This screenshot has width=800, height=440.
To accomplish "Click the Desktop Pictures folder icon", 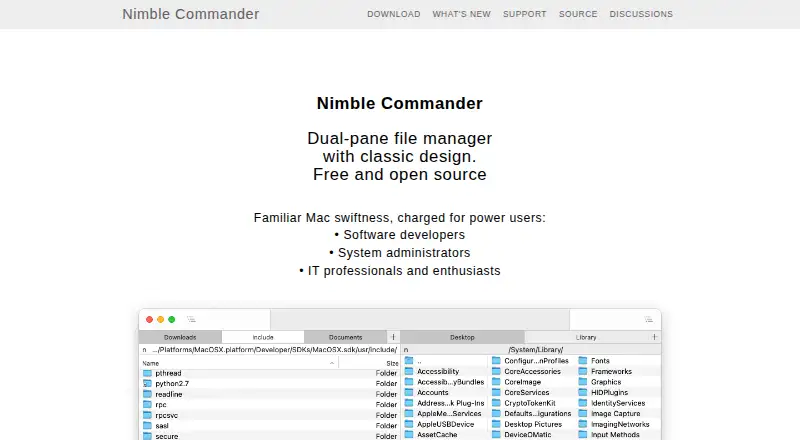I will [x=496, y=424].
